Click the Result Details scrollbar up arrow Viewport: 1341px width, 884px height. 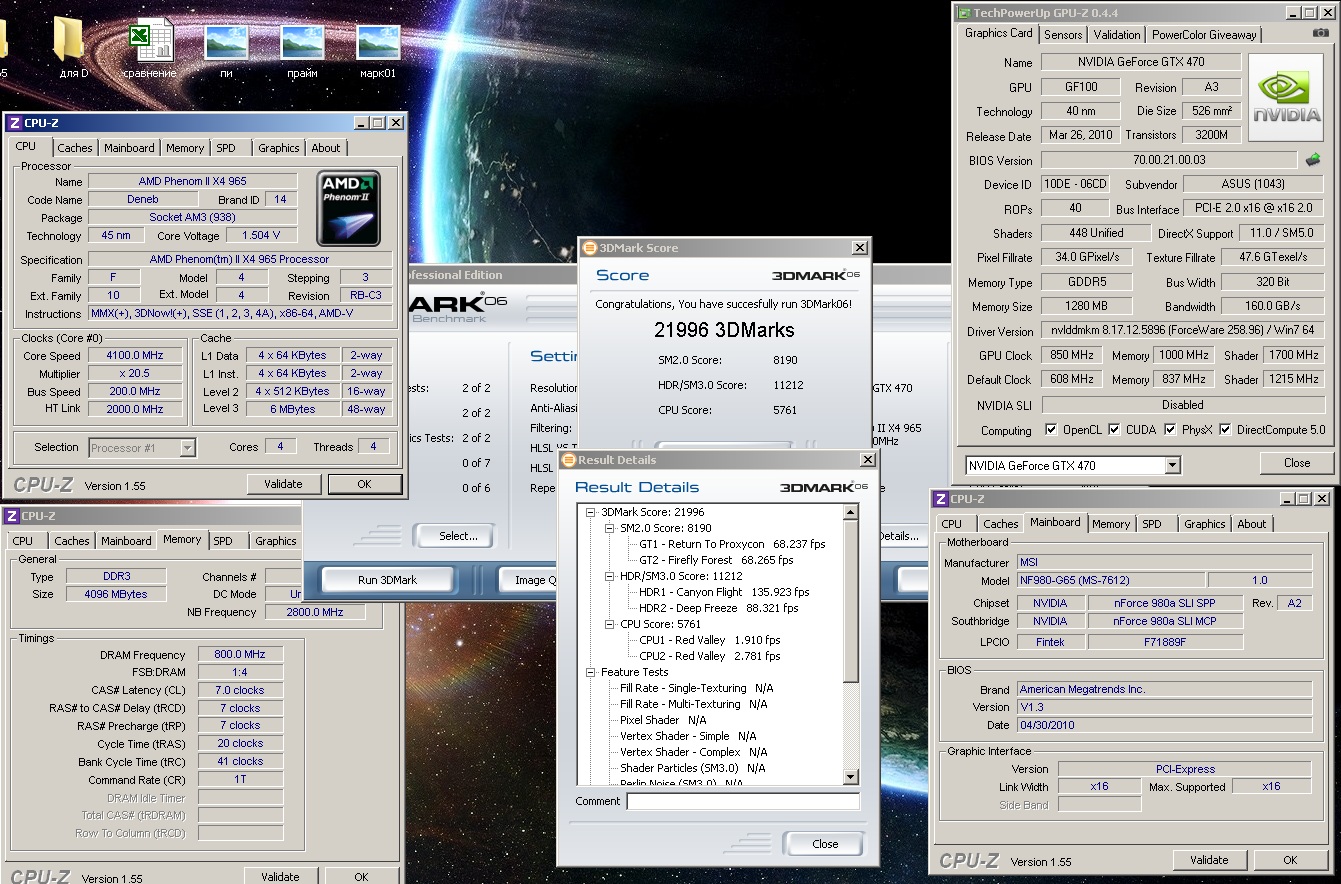pos(851,512)
